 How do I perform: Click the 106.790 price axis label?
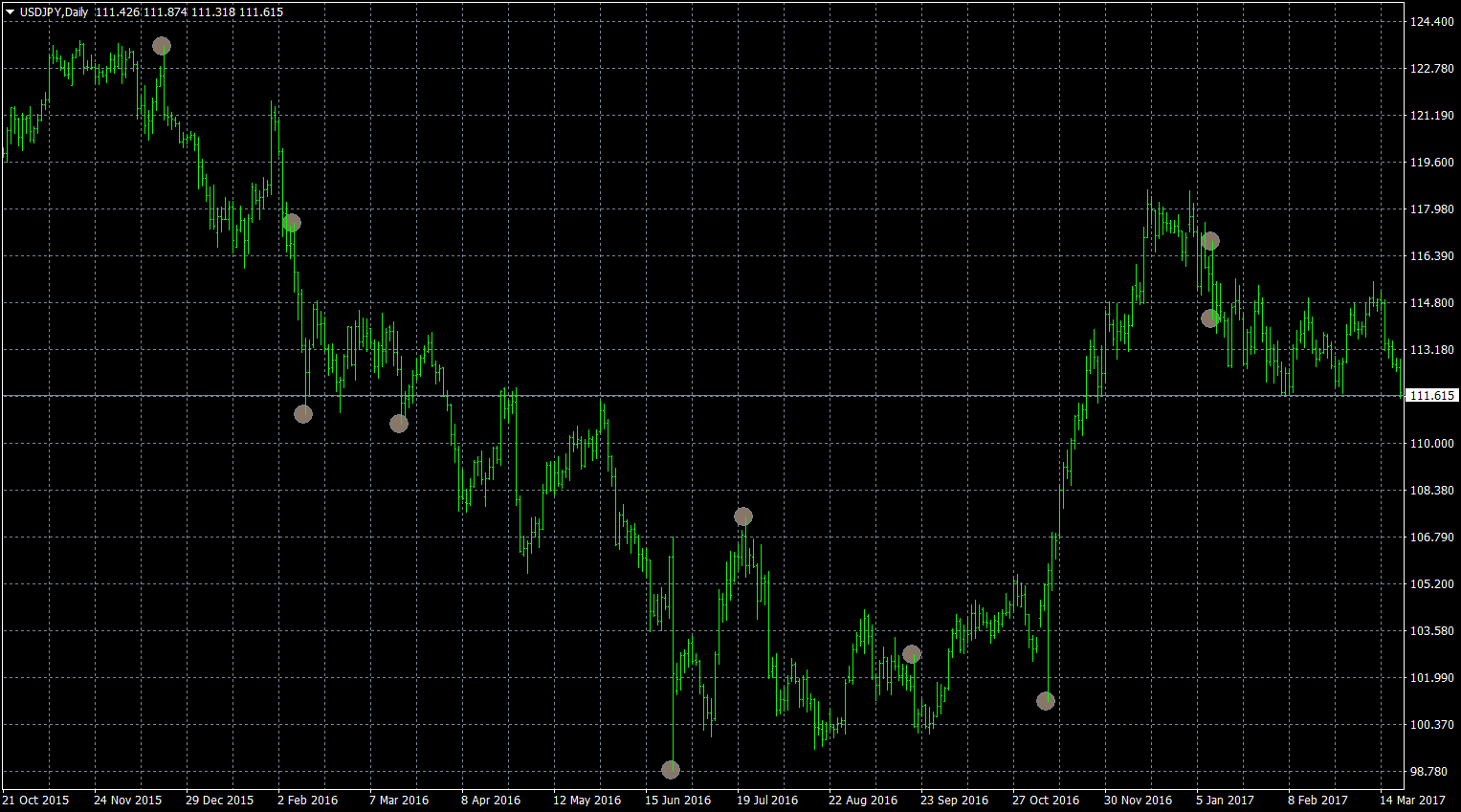click(x=1432, y=538)
